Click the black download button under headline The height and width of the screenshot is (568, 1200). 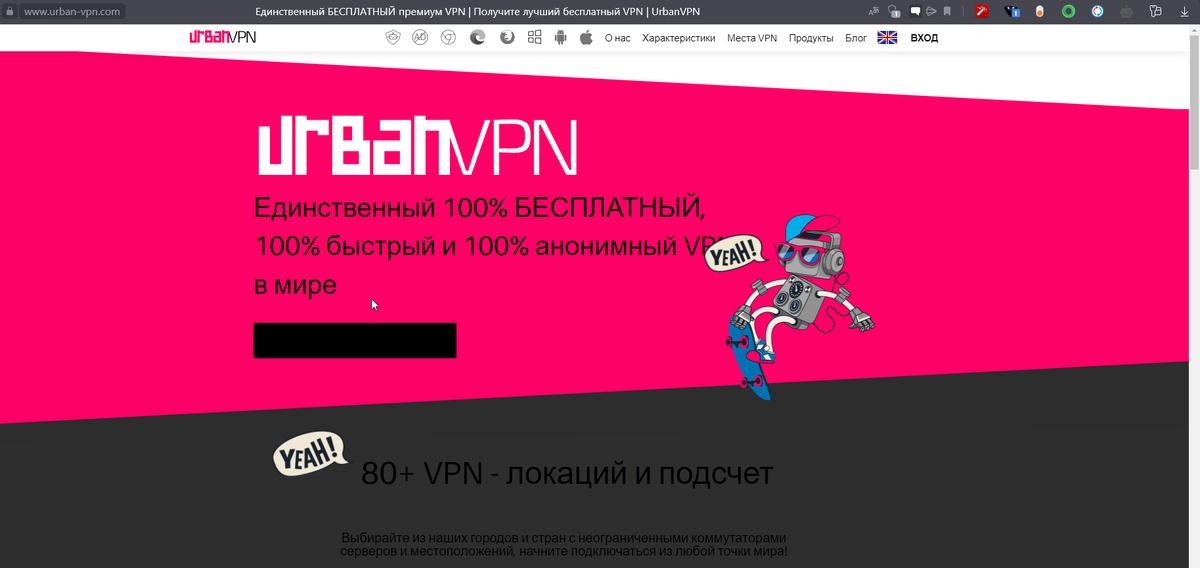pos(355,340)
